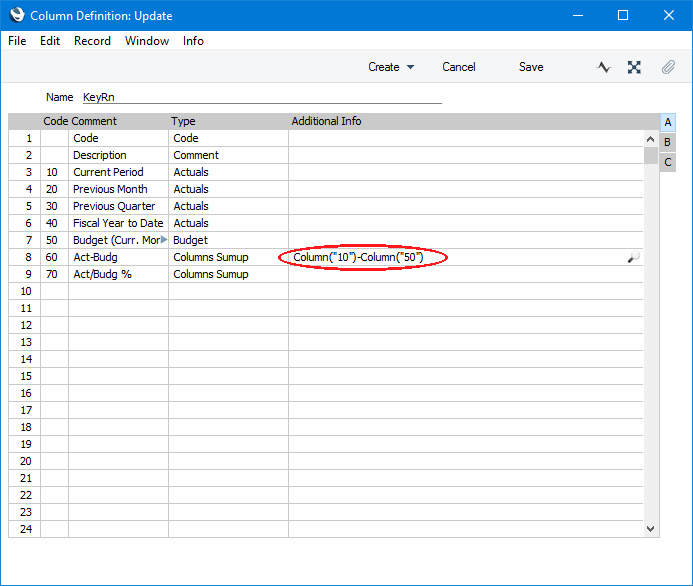The width and height of the screenshot is (693, 586).
Task: Click 'Columns Sumup' type in row 9
Action: pyautogui.click(x=228, y=274)
